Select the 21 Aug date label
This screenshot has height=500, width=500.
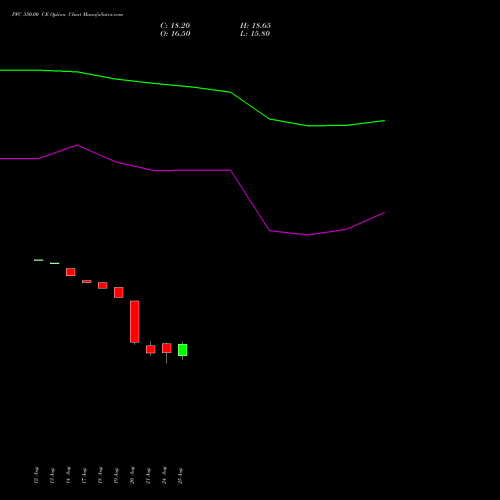[x=148, y=475]
